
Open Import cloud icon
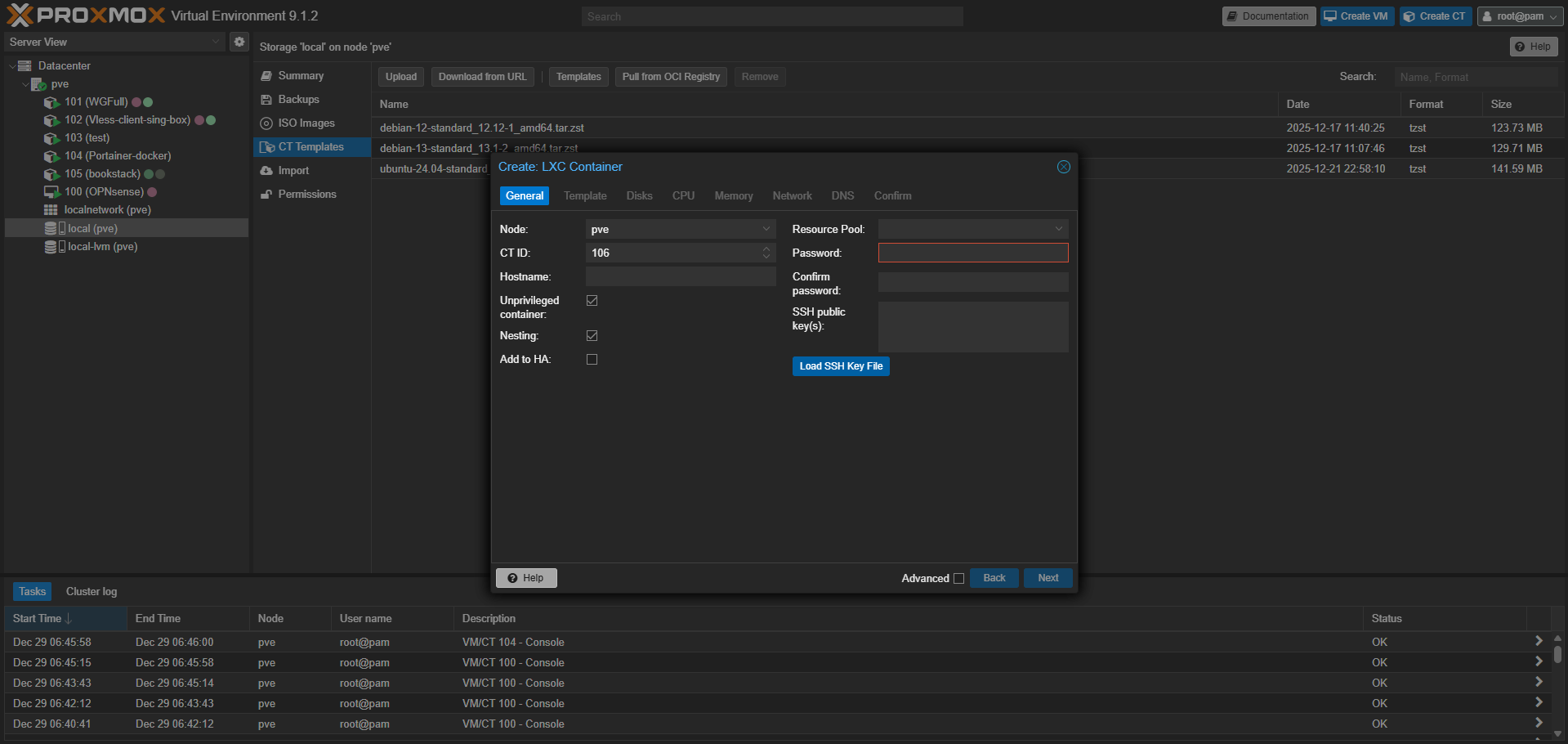(x=266, y=171)
